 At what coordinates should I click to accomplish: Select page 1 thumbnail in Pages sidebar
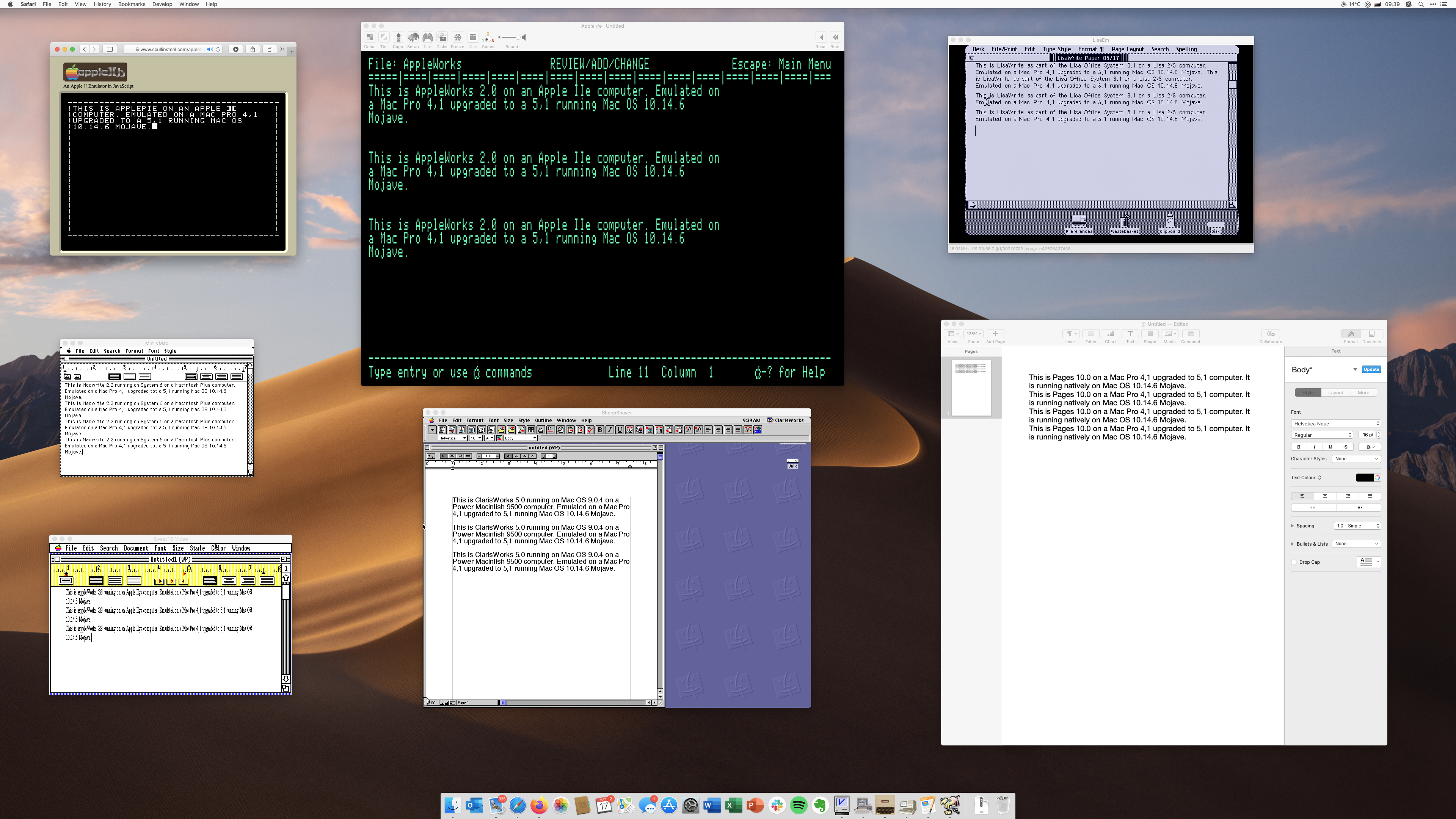click(x=971, y=387)
